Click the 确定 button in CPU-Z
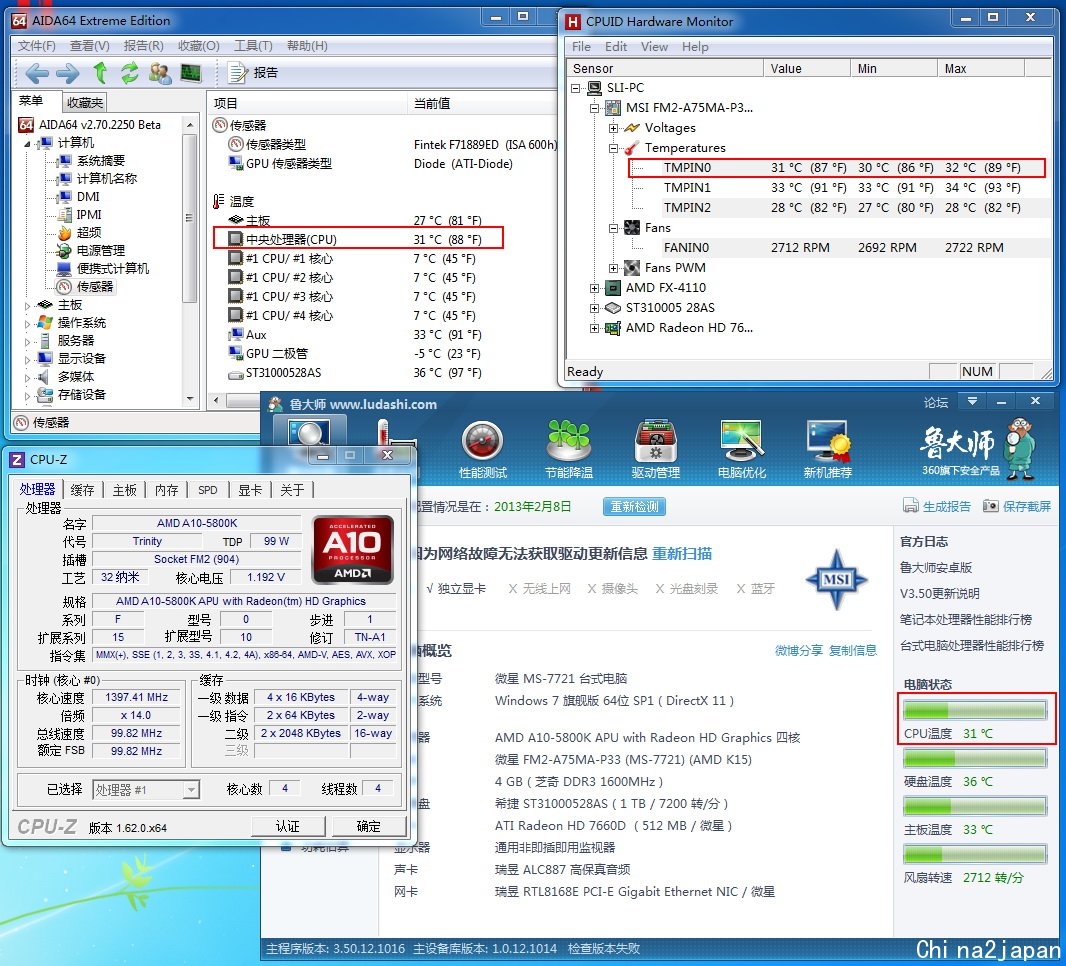The height and width of the screenshot is (966, 1066). [x=368, y=826]
